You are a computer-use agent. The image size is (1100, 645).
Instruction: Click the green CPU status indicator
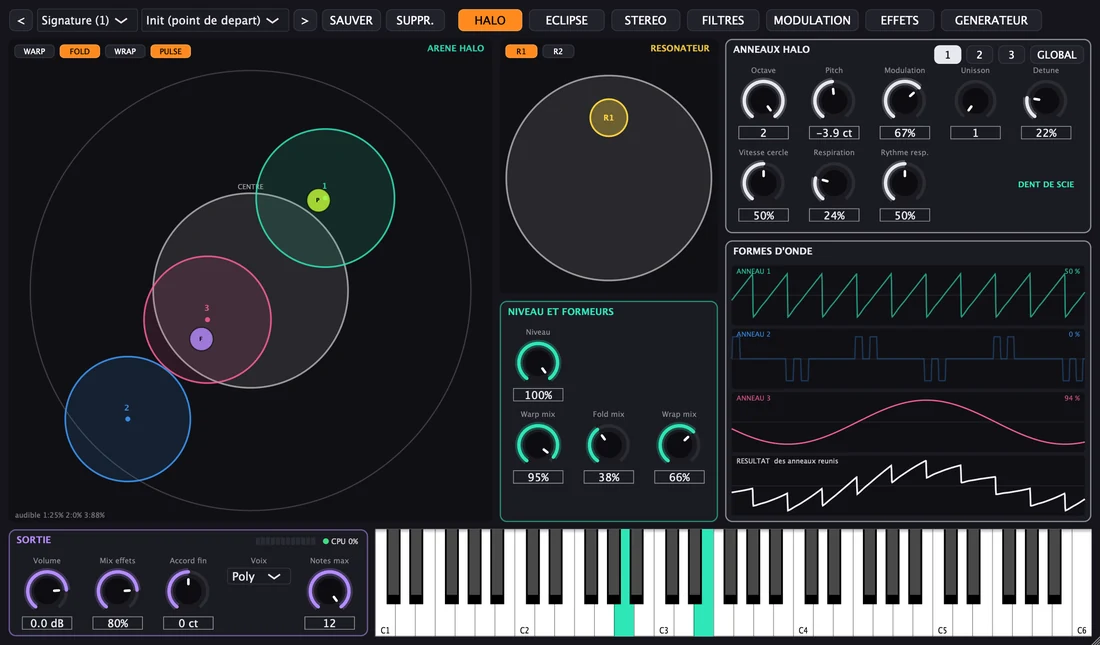pos(326,541)
